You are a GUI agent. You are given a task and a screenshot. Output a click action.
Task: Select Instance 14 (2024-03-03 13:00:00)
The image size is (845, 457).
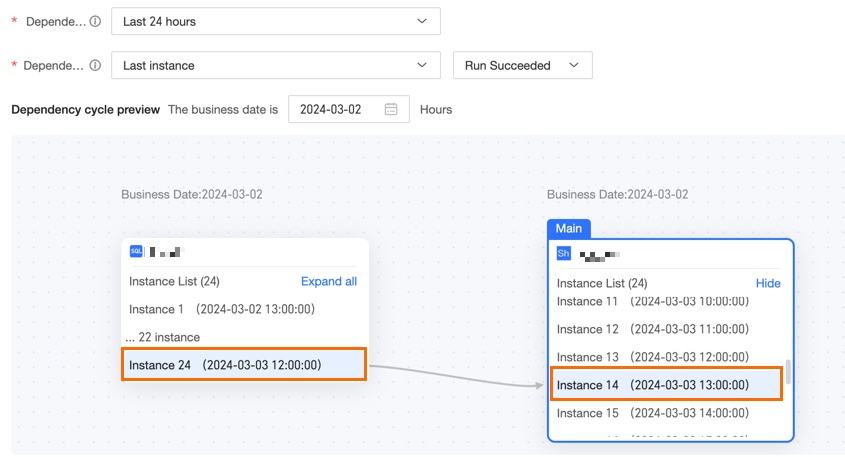pos(666,385)
